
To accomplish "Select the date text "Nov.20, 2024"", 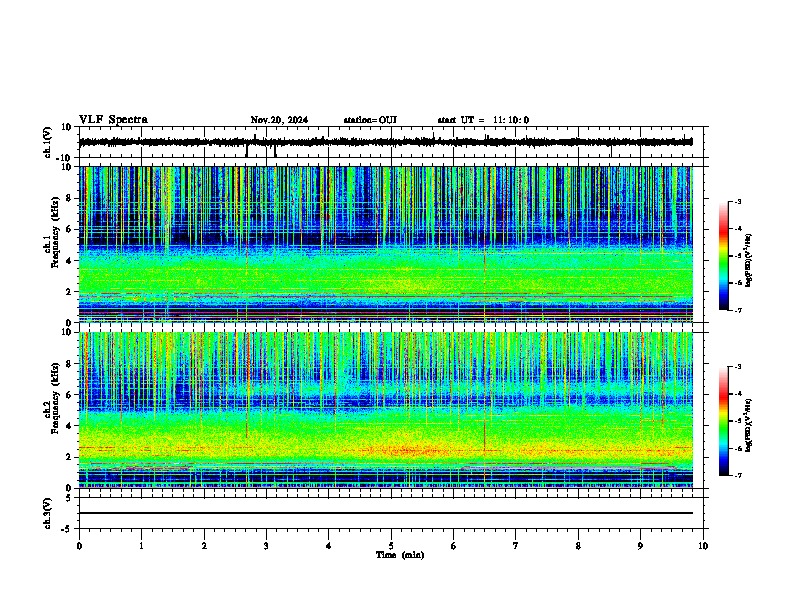I will (279, 120).
